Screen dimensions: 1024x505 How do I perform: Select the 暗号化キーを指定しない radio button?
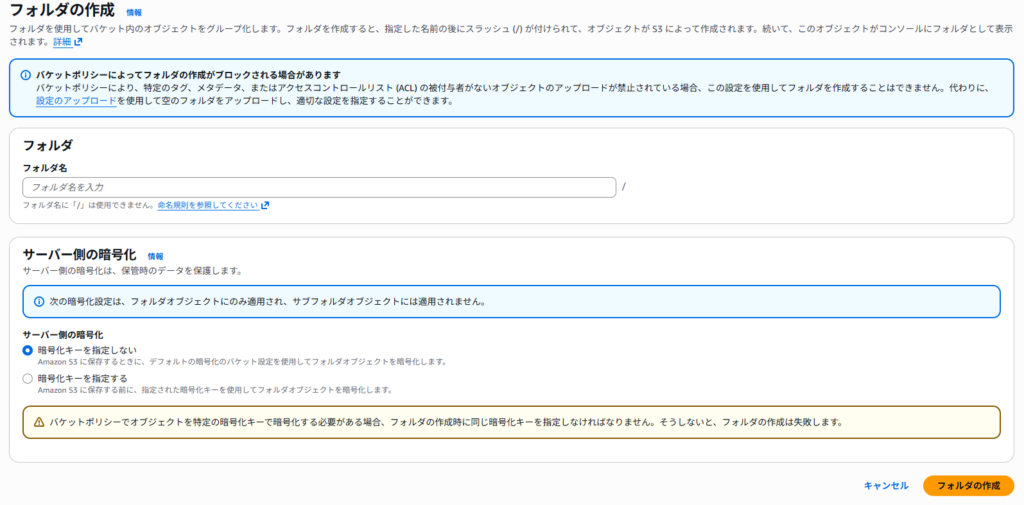(x=28, y=350)
